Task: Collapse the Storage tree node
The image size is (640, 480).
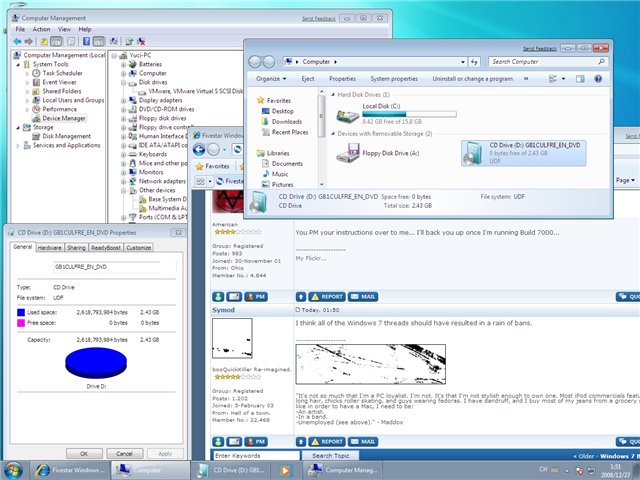Action: [x=18, y=127]
